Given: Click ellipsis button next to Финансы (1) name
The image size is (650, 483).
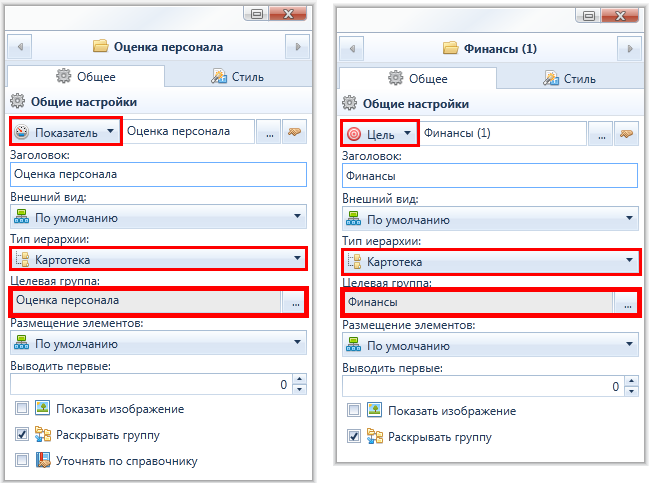Looking at the screenshot, I should coord(601,134).
